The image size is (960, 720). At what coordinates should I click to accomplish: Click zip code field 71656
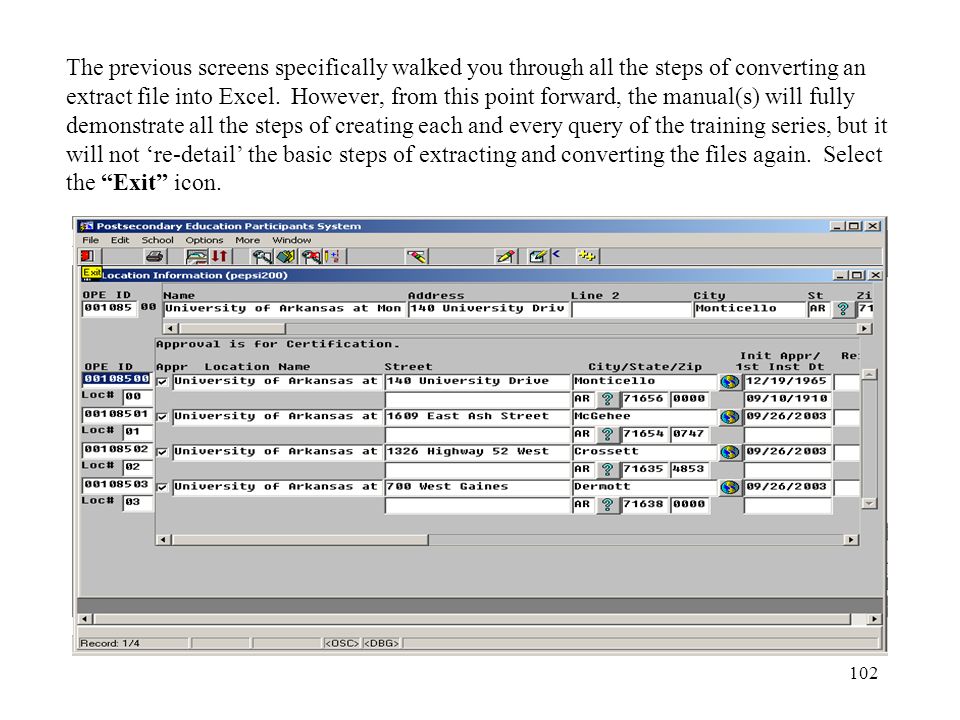click(643, 399)
